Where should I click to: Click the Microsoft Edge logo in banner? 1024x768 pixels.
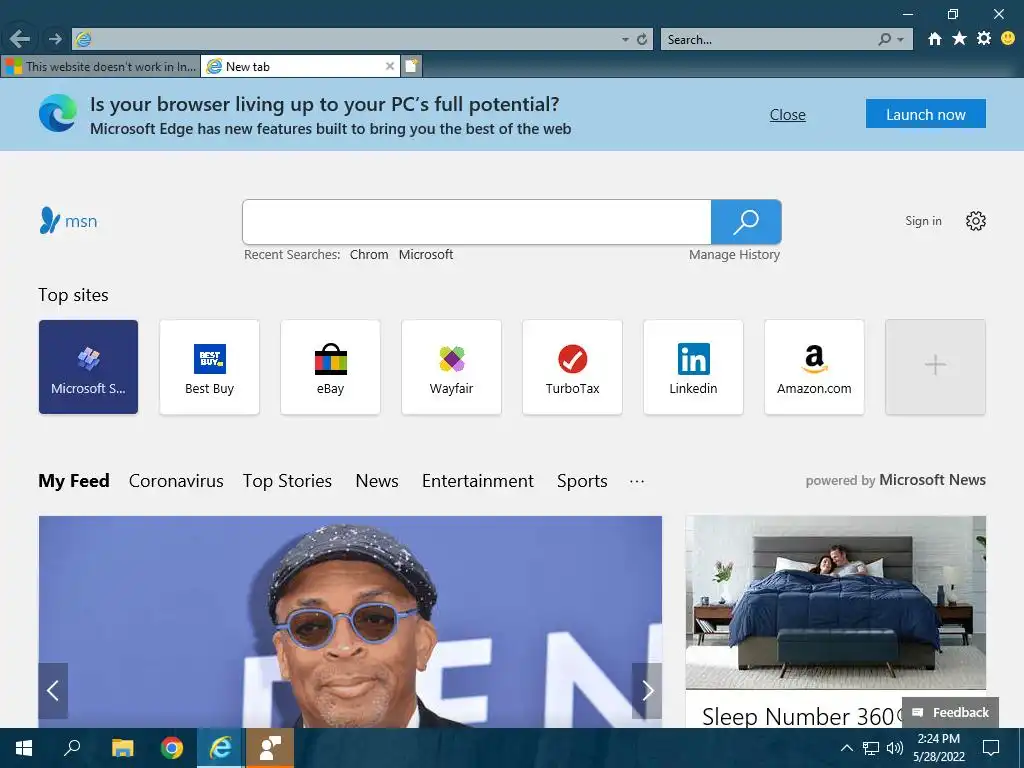click(57, 114)
